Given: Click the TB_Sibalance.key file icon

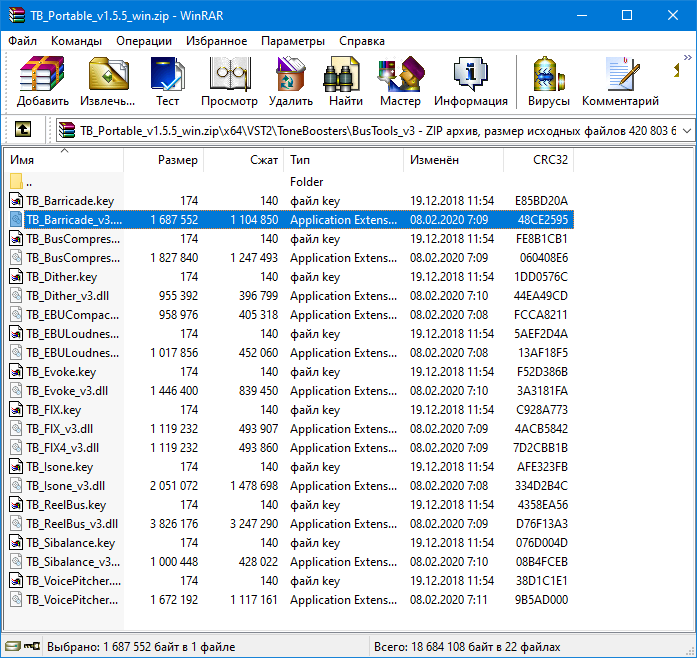Looking at the screenshot, I should coord(16,543).
